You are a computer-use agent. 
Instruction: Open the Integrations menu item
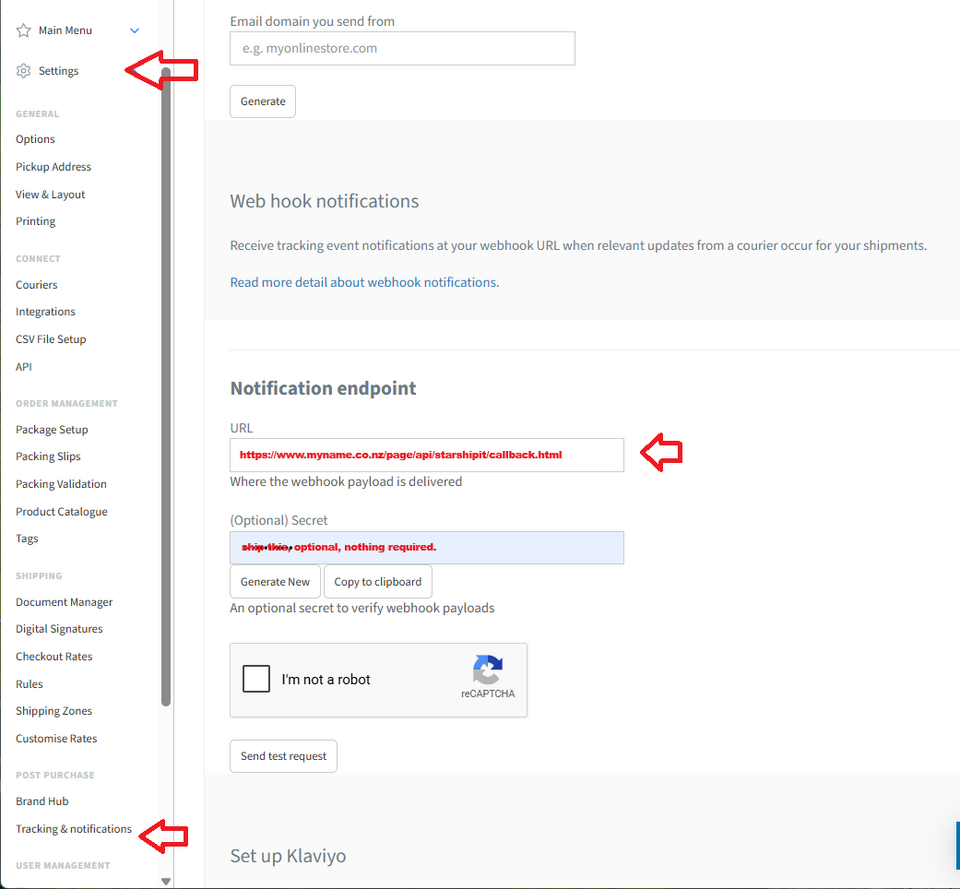tap(45, 312)
